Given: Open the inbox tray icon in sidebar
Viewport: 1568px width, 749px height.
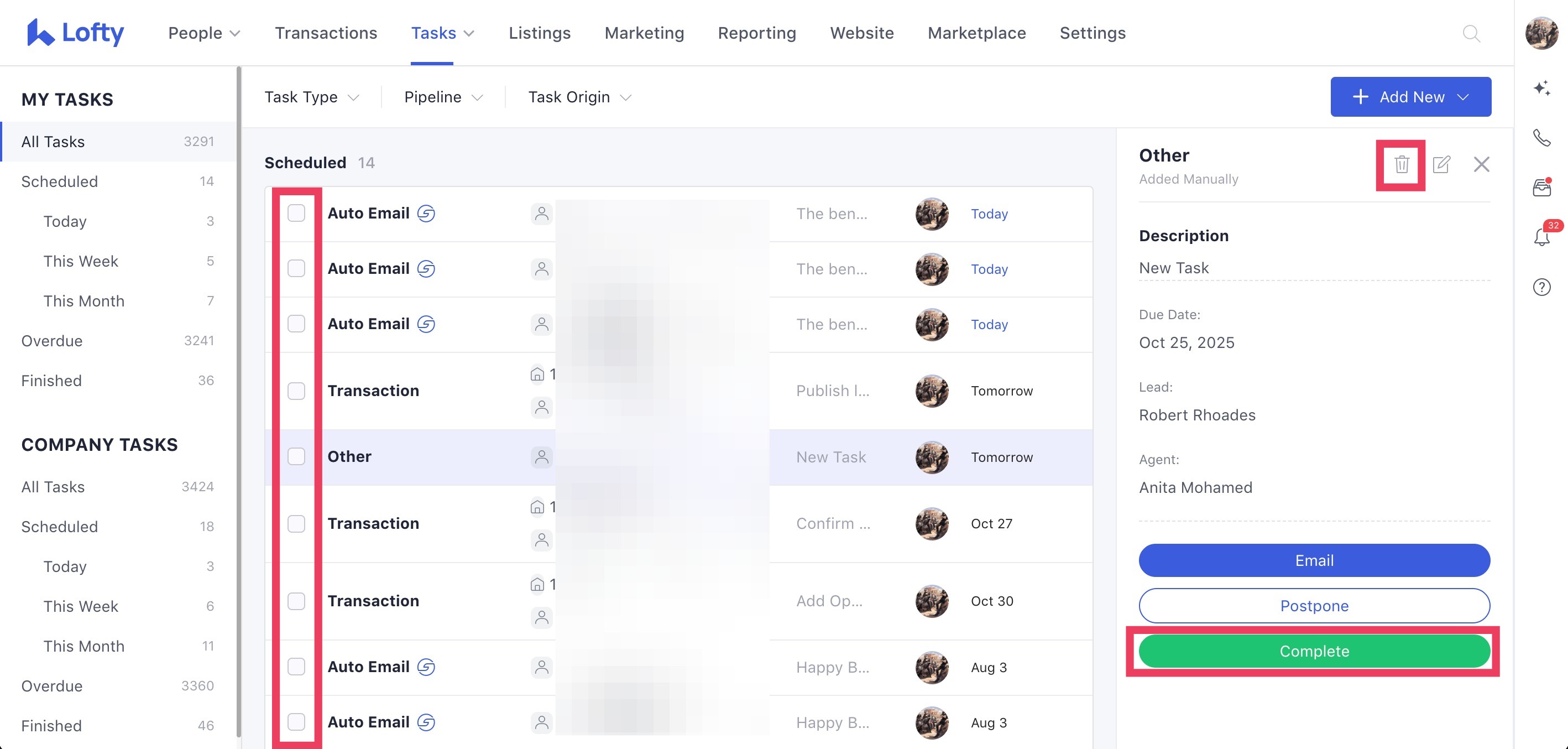Looking at the screenshot, I should coord(1541,188).
